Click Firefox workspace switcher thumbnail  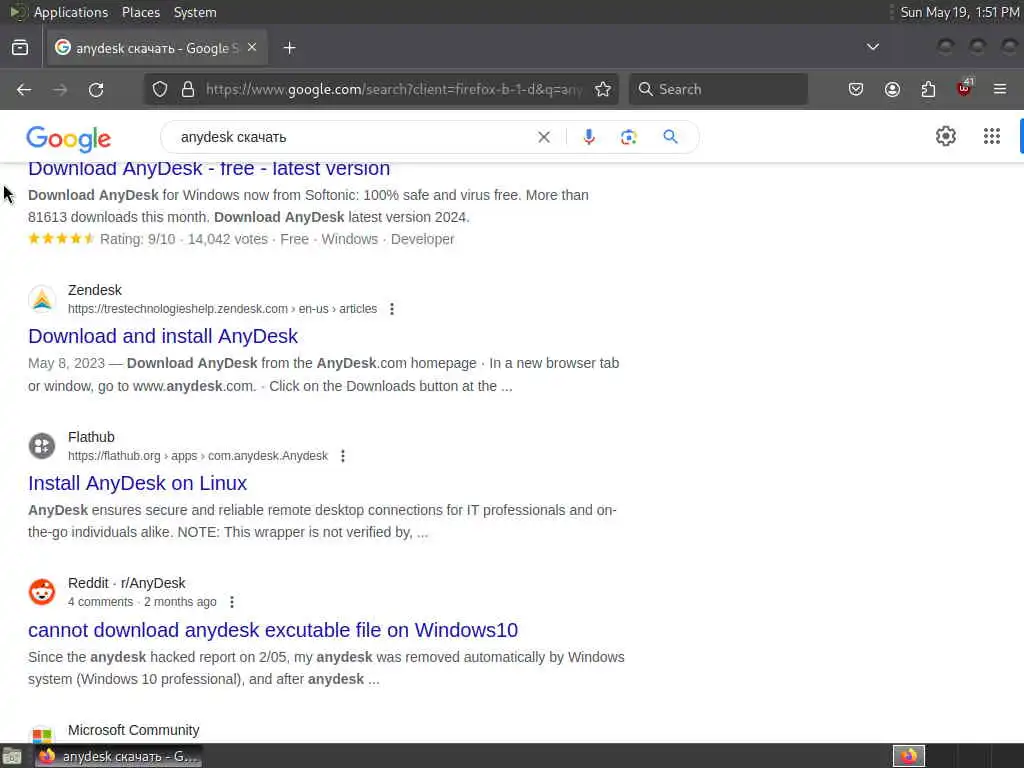pos(908,756)
